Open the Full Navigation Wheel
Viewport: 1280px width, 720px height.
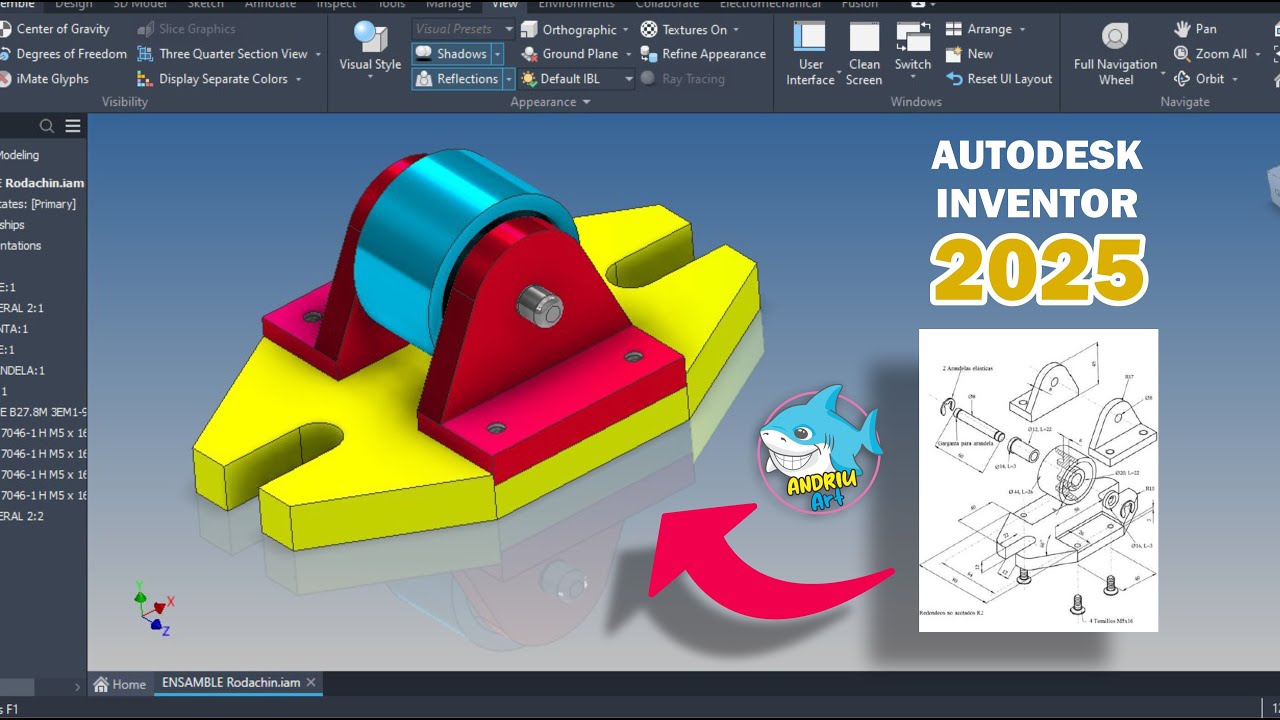1115,52
